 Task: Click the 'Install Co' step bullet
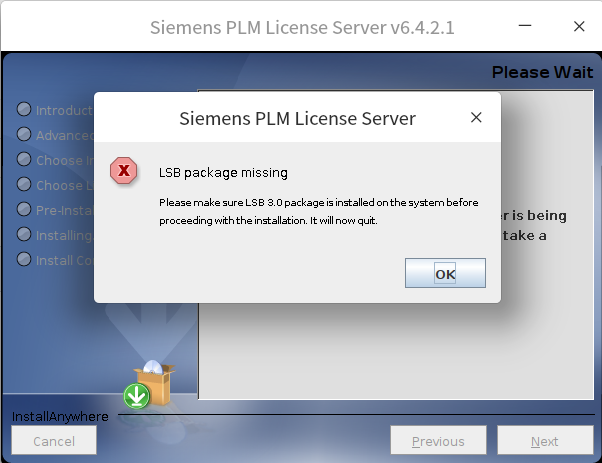click(x=24, y=260)
